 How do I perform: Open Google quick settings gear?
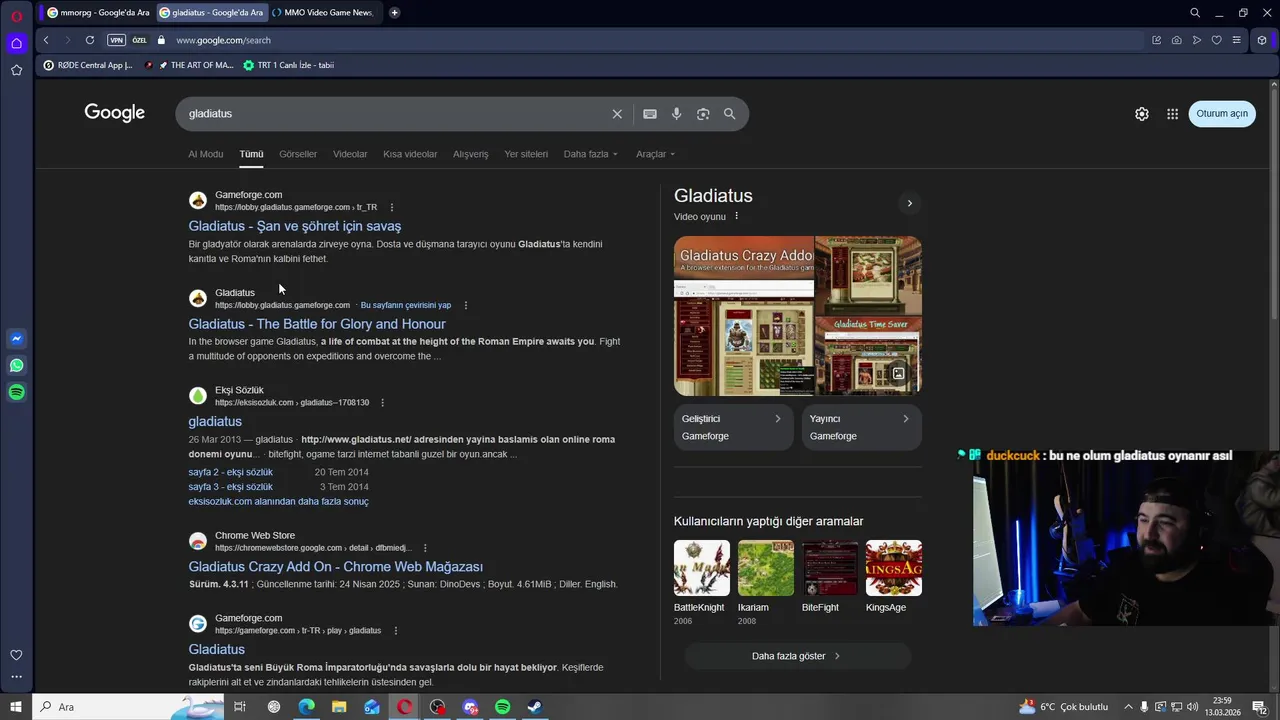pos(1142,114)
